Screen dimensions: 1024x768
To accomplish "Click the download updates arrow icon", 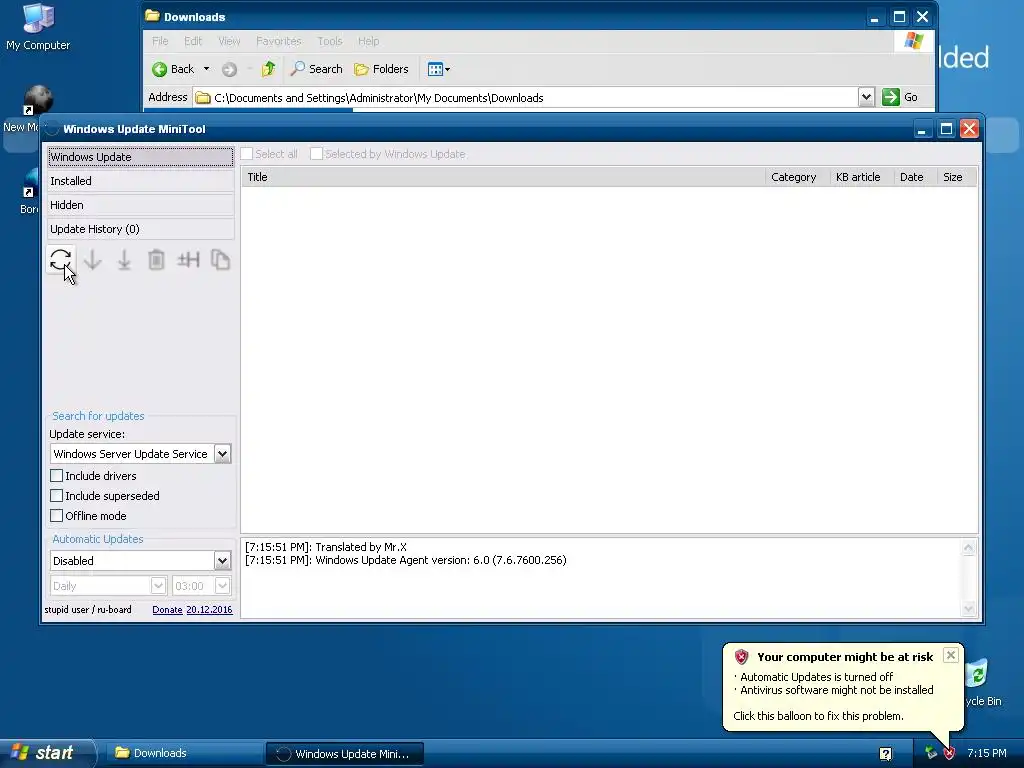I will click(93, 260).
